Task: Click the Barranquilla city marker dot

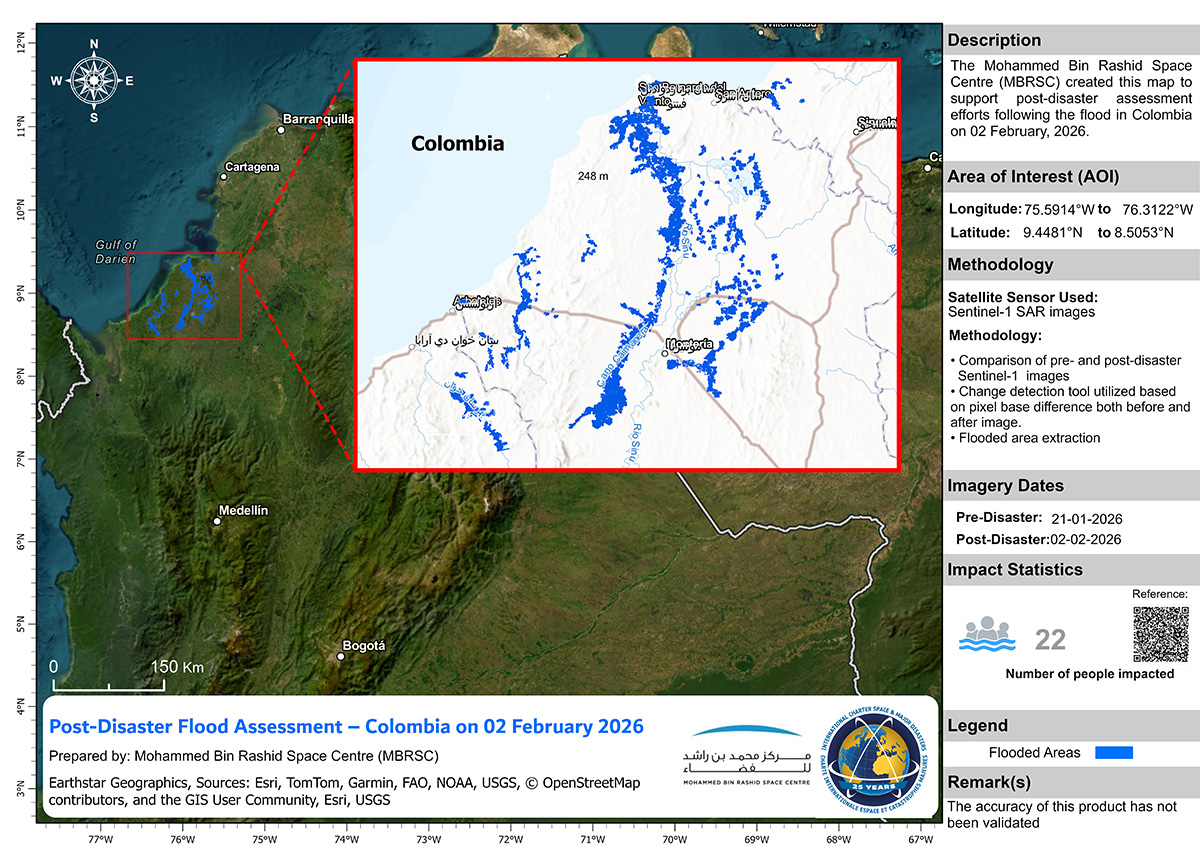Action: (x=282, y=130)
